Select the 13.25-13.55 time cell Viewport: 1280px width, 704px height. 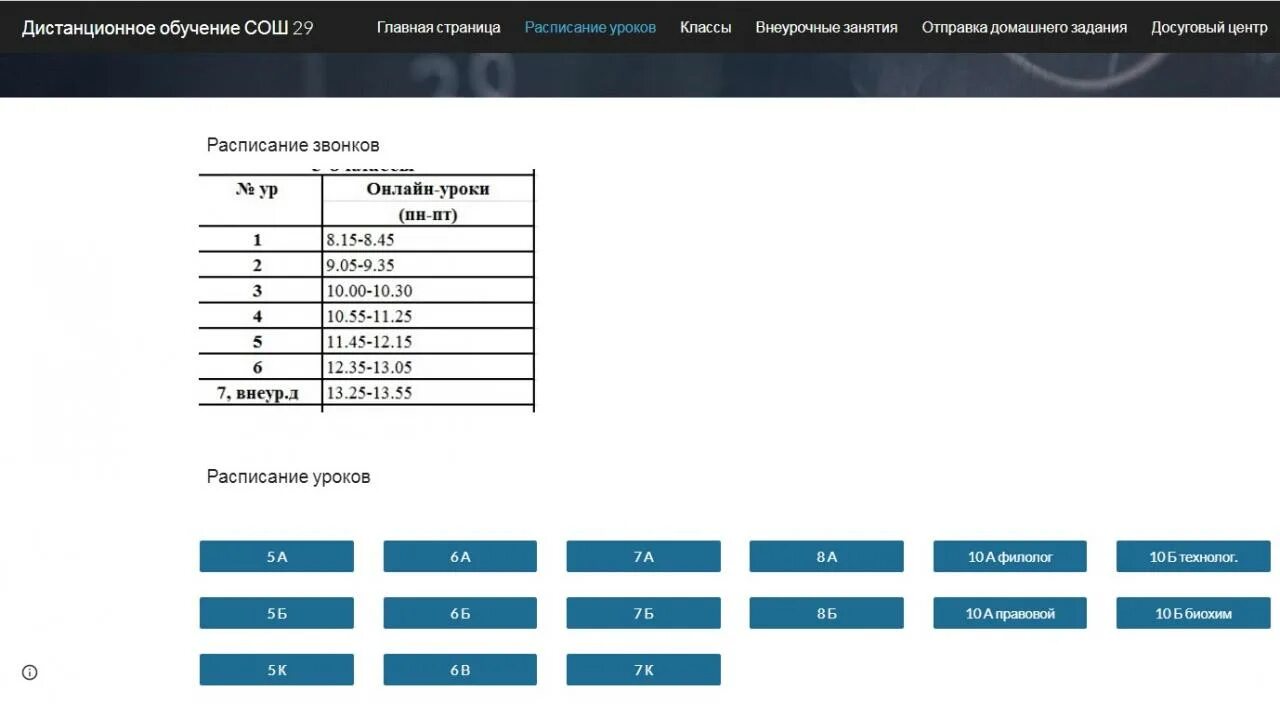[x=428, y=393]
